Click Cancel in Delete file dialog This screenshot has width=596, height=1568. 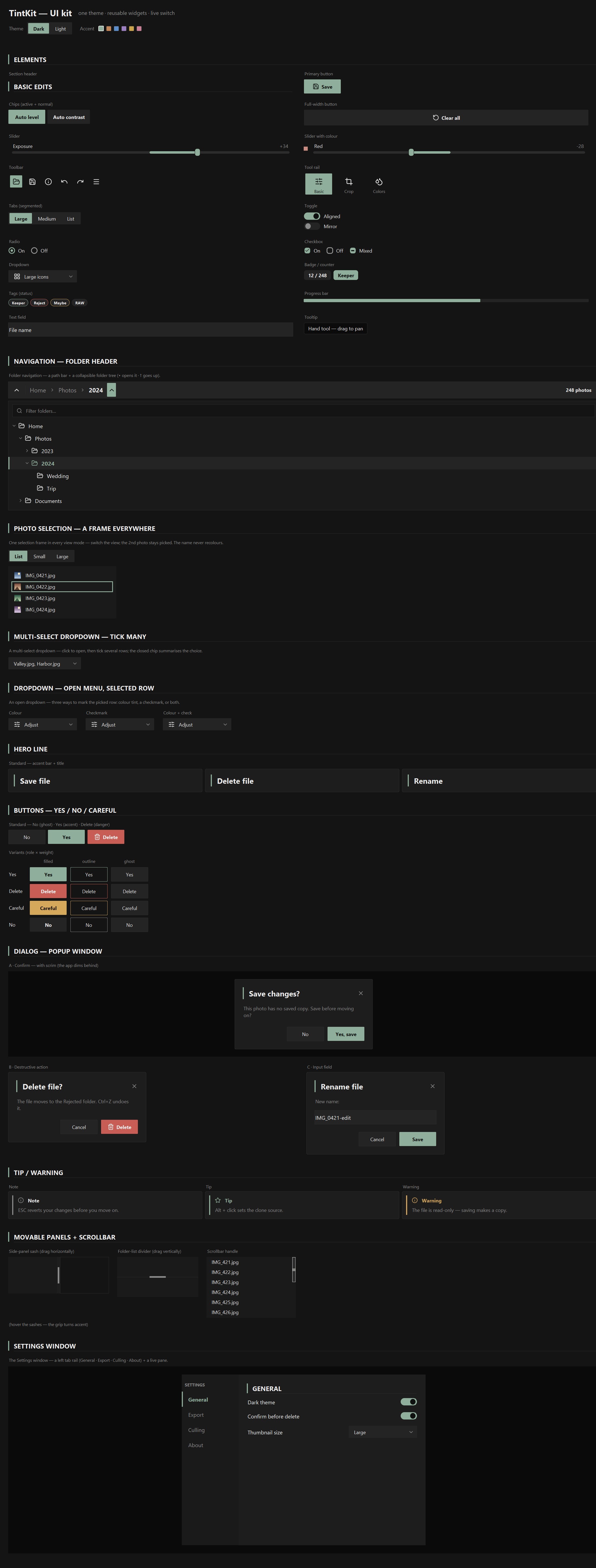coord(79,1127)
